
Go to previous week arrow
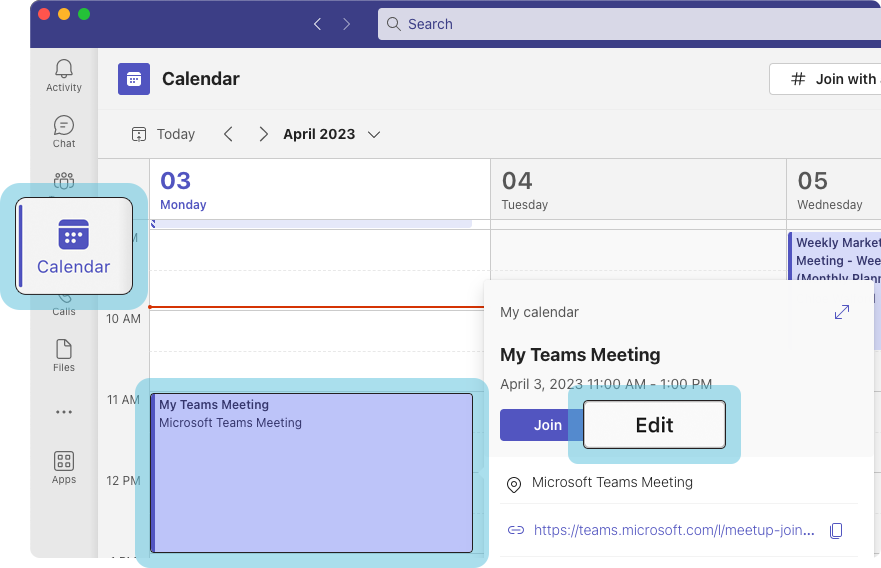[228, 134]
